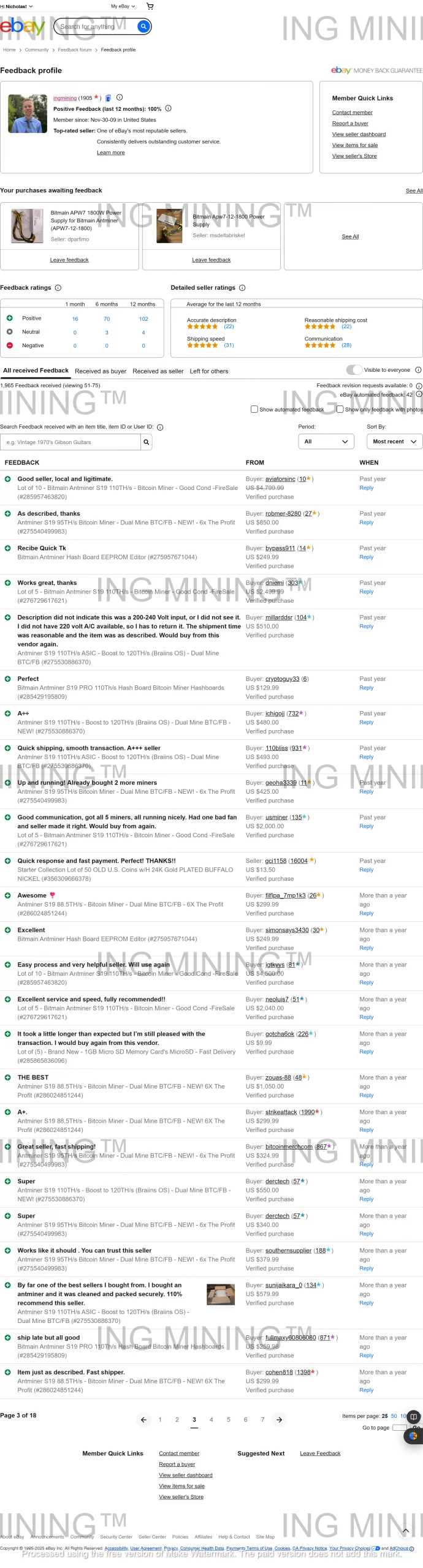Image resolution: width=423 pixels, height=1568 pixels.
Task: Click the back-to-top arrow button
Action: coord(406,1531)
